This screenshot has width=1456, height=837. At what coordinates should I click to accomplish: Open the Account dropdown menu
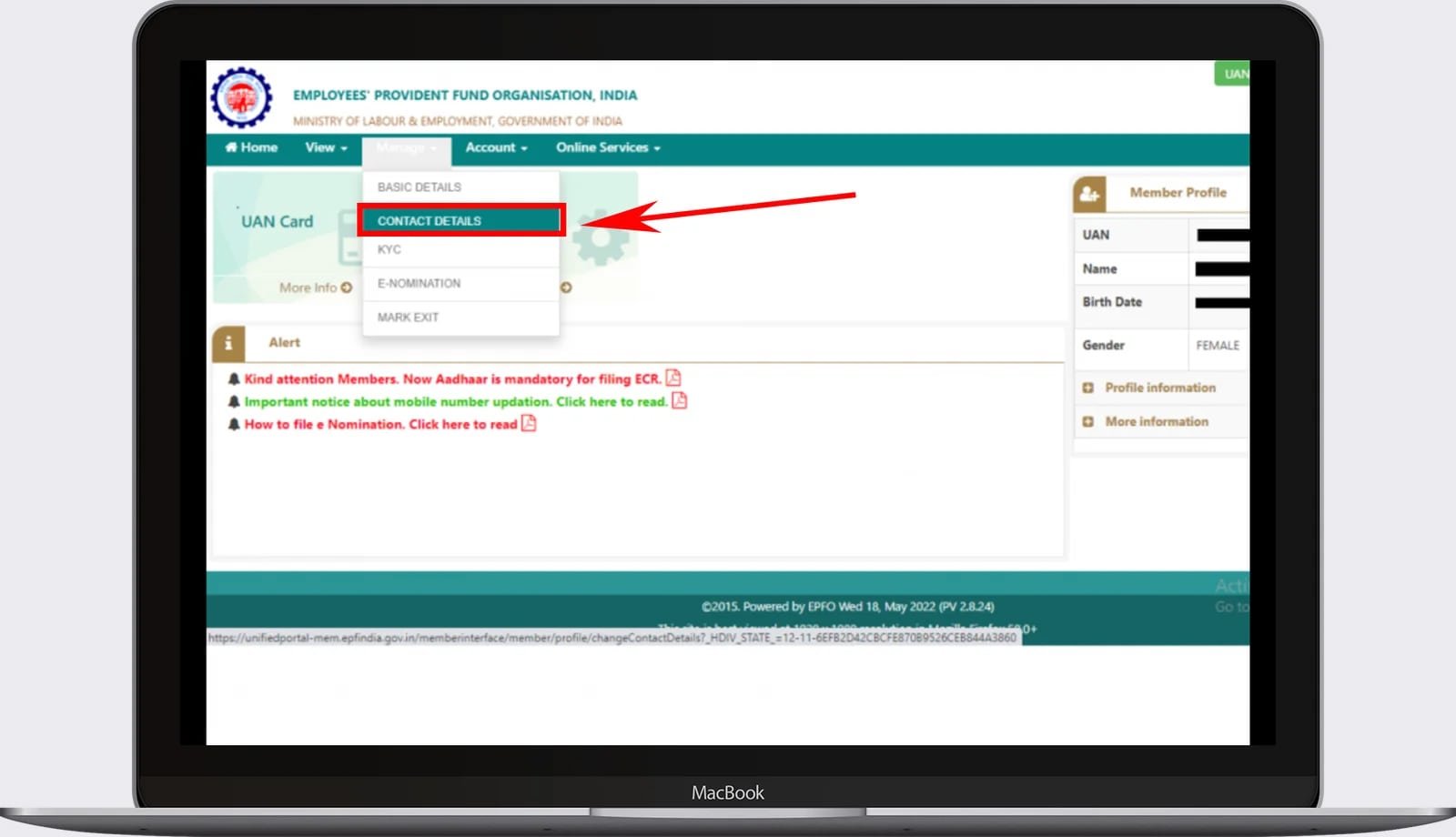tap(496, 147)
